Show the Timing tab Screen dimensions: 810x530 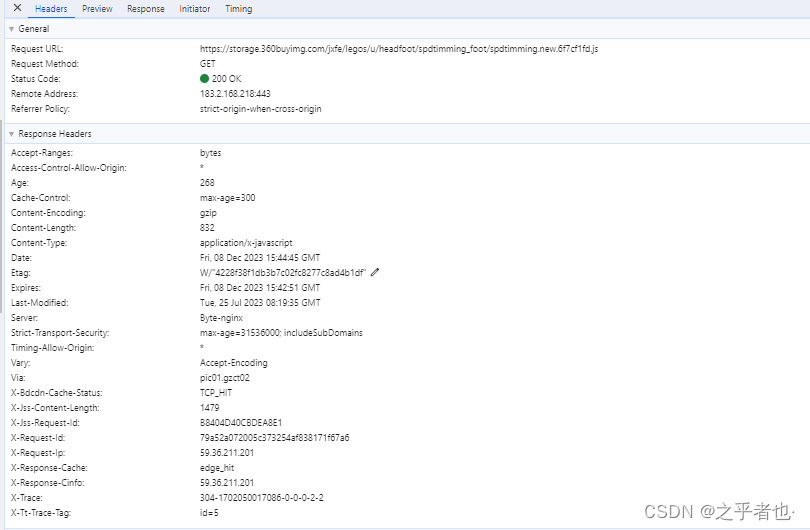point(239,9)
